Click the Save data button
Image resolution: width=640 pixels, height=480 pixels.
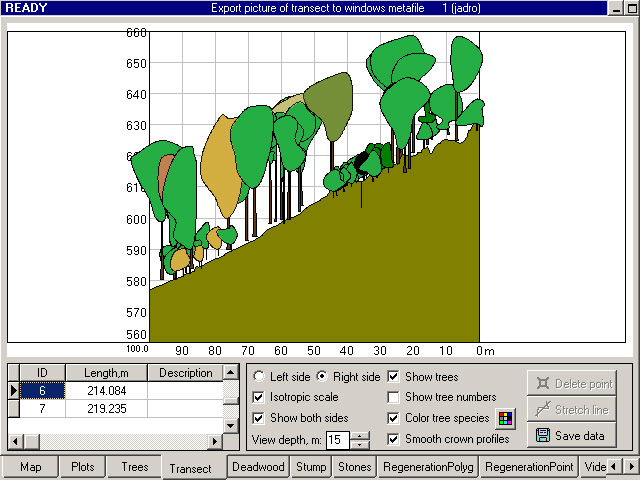pyautogui.click(x=571, y=436)
